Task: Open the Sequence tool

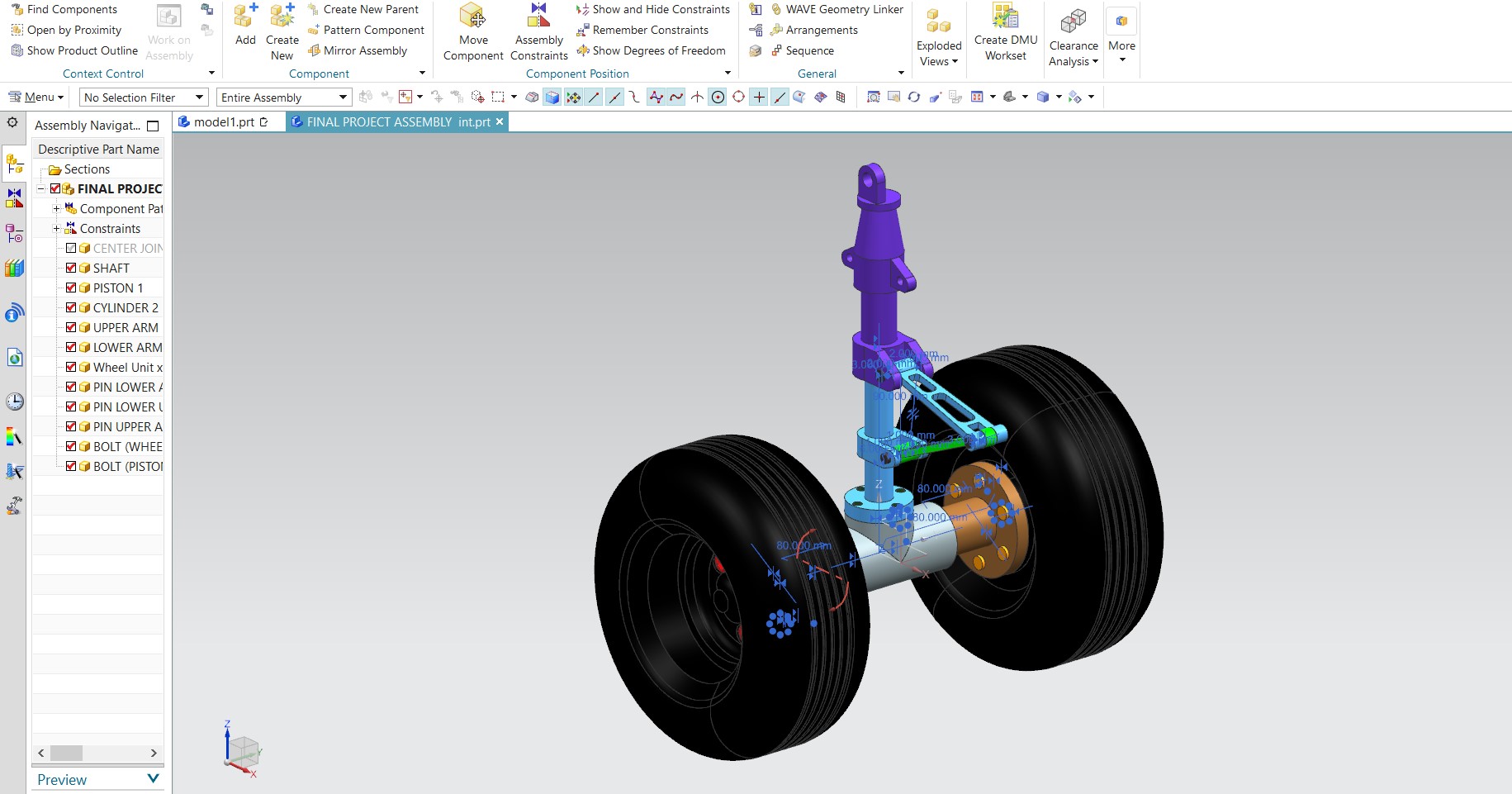Action: pyautogui.click(x=801, y=50)
